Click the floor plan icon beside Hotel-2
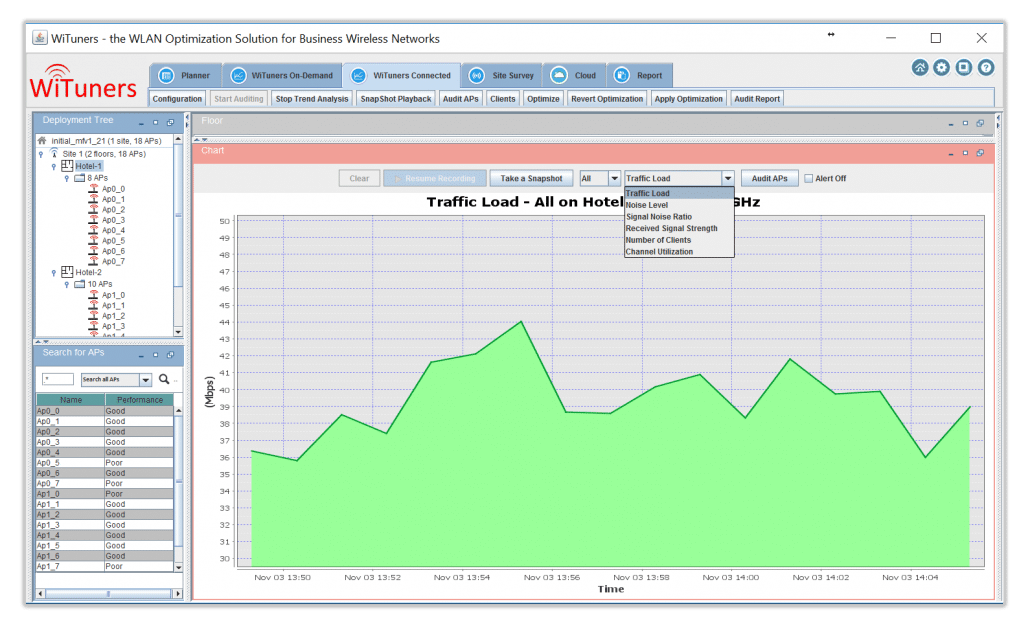The height and width of the screenshot is (628, 1030). pyautogui.click(x=67, y=271)
